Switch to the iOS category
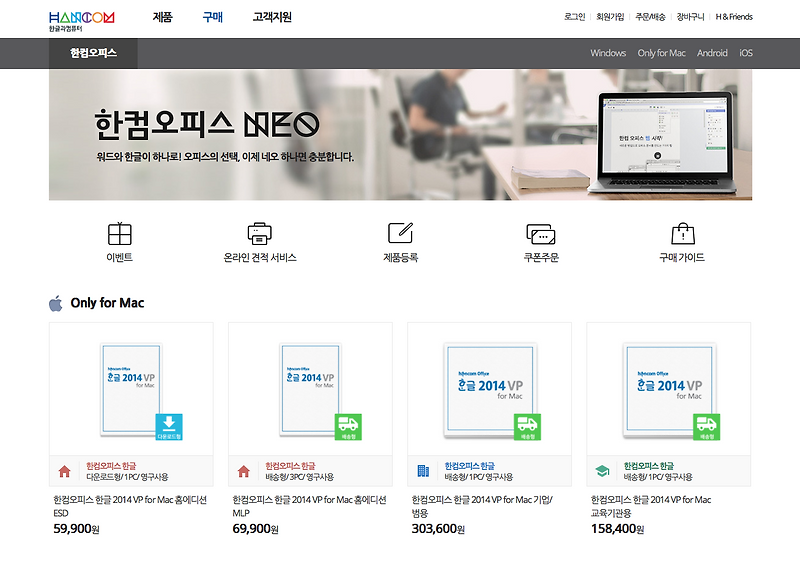 746,53
